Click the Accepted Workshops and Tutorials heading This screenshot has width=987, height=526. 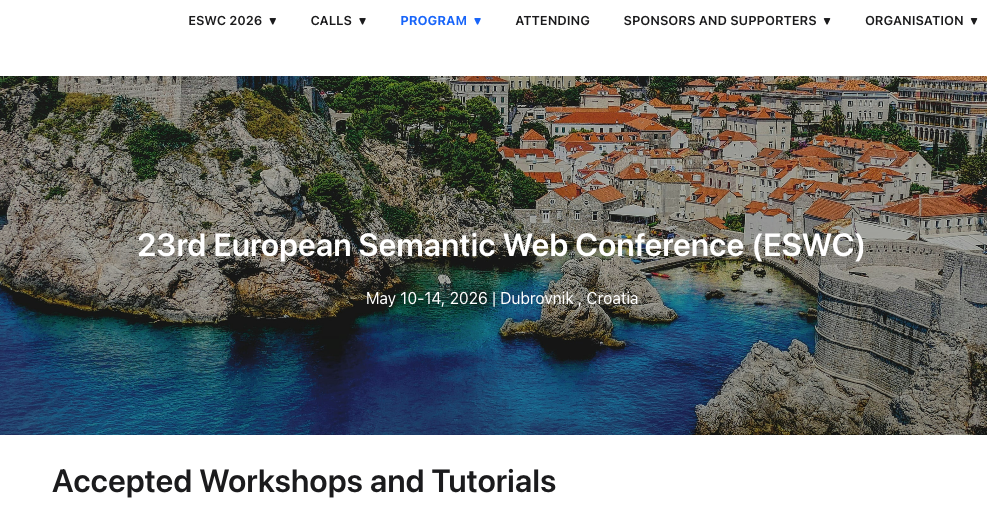[304, 481]
